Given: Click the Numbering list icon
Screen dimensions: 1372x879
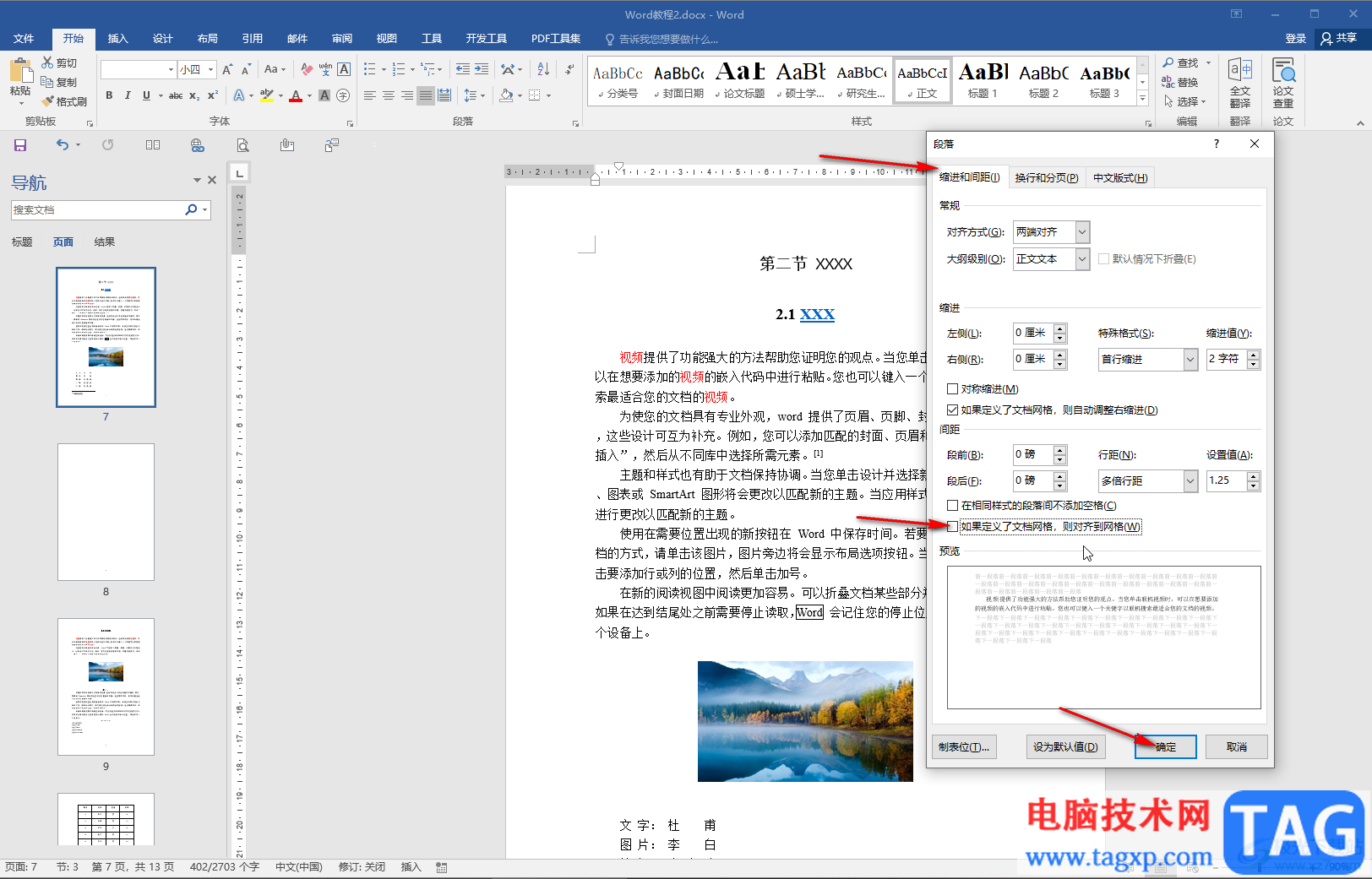Looking at the screenshot, I should [399, 69].
